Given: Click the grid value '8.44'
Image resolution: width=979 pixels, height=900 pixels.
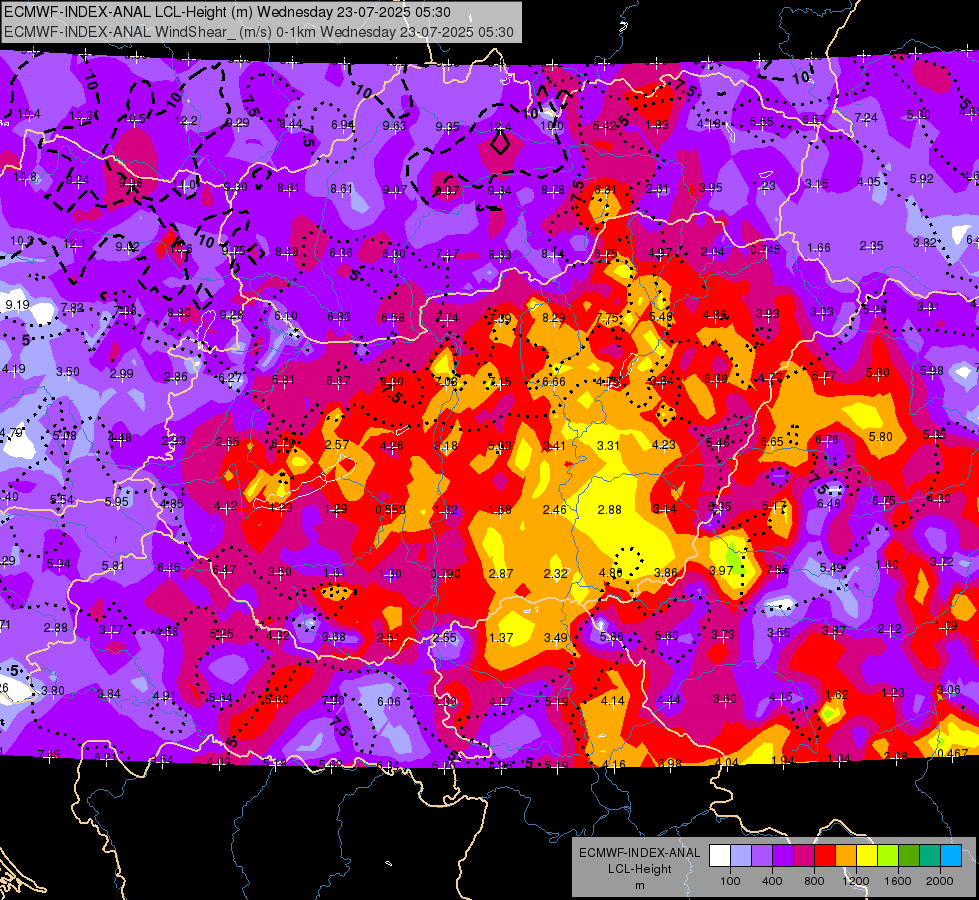Looking at the screenshot, I should pyautogui.click(x=290, y=124).
